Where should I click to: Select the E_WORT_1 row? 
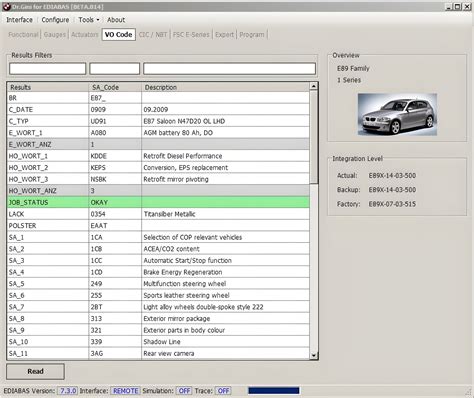point(158,133)
